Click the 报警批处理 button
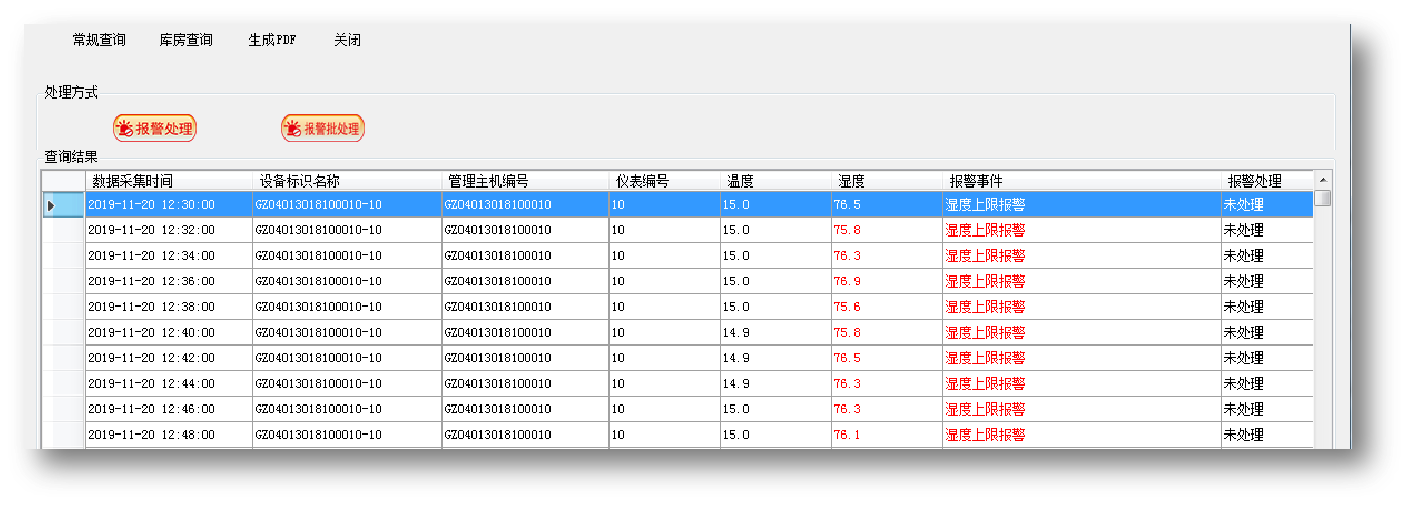Image resolution: width=1409 pixels, height=507 pixels. click(x=323, y=128)
